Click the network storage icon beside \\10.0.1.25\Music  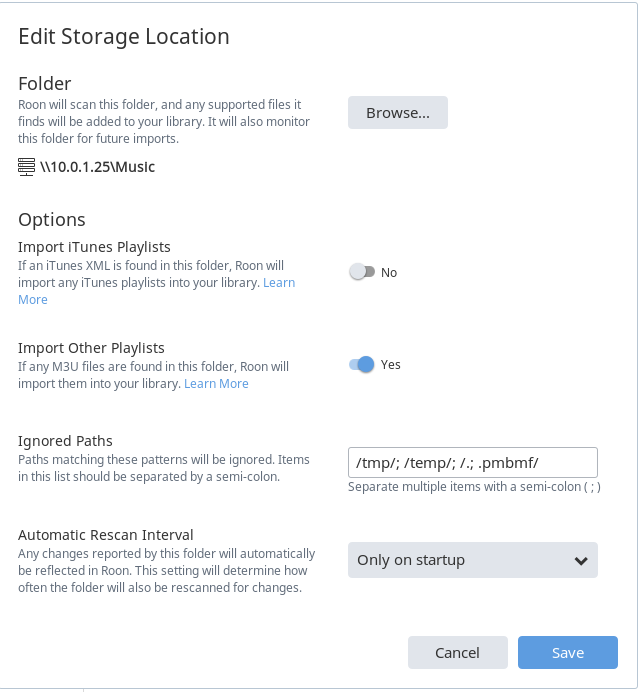(26, 167)
